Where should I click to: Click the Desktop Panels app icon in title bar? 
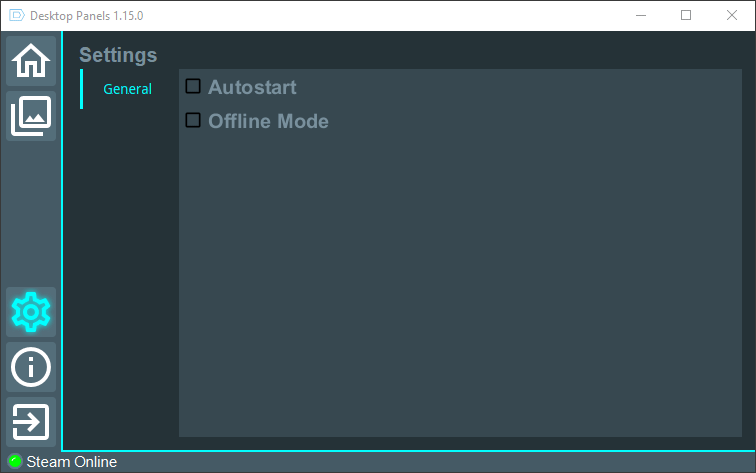coord(17,15)
